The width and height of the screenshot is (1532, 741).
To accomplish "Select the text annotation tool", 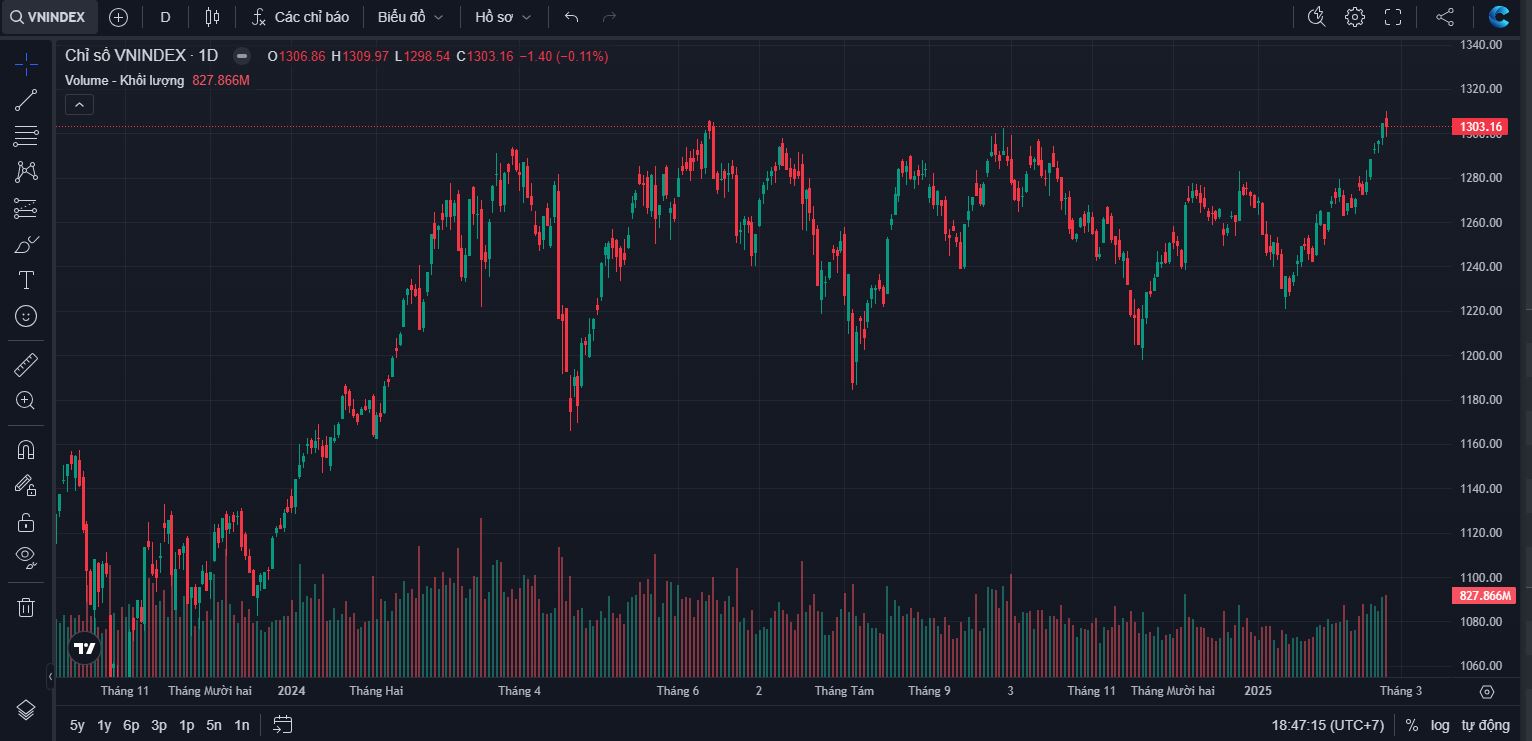I will pos(26,280).
